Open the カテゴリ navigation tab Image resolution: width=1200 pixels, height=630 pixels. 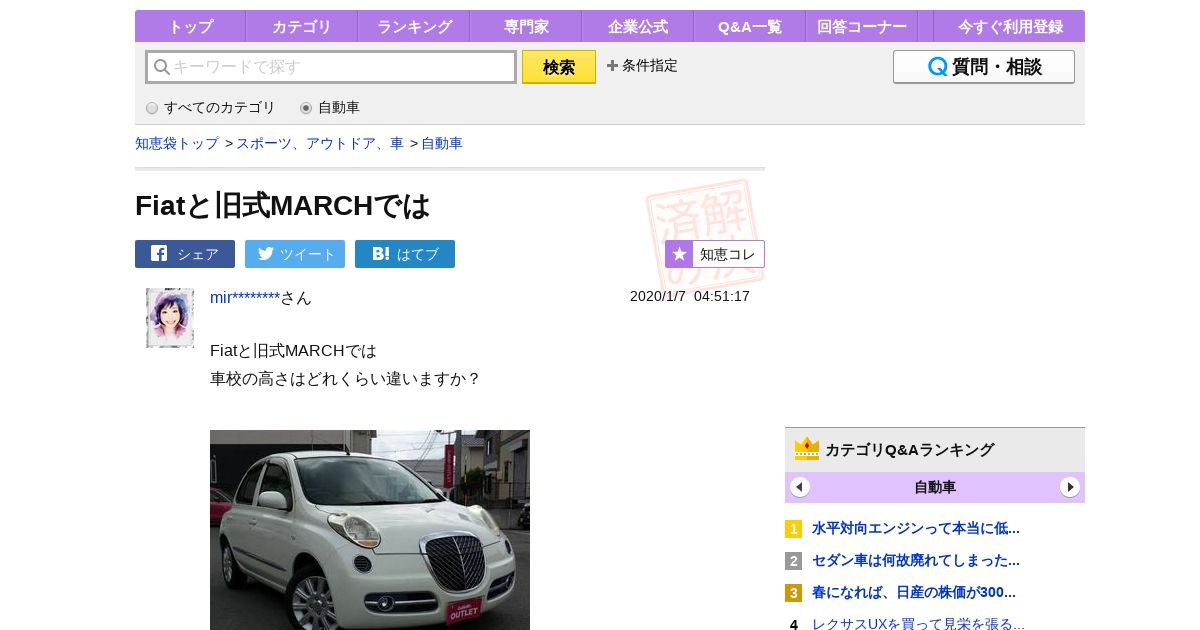301,27
